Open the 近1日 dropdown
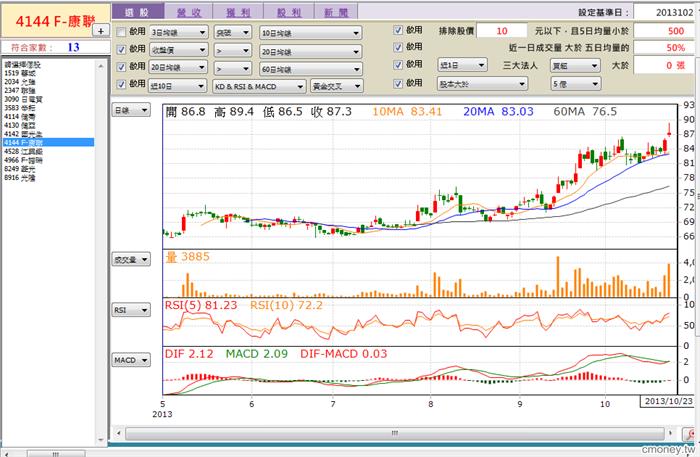 462,65
